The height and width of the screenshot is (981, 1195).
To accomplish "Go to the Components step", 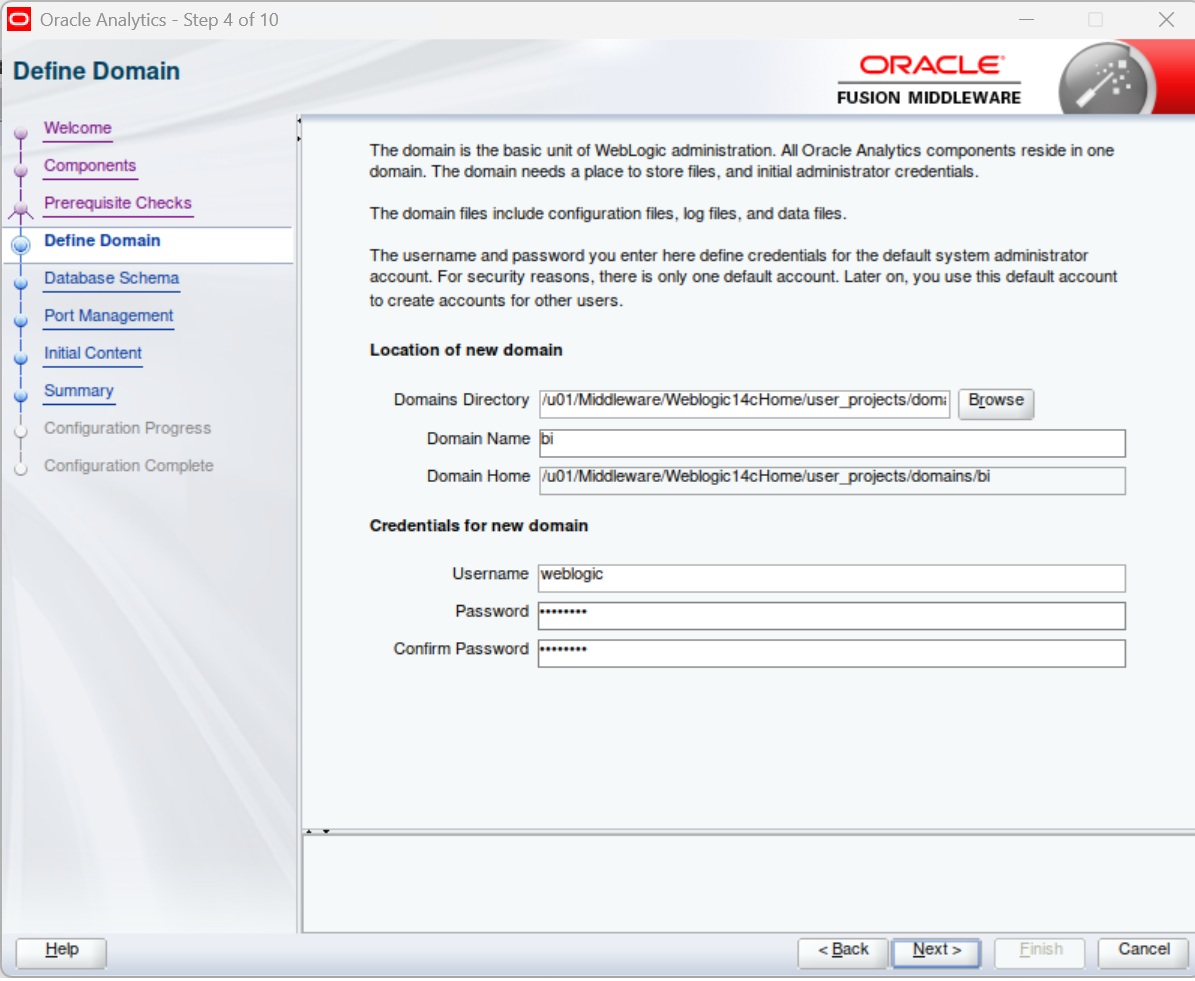I will click(x=90, y=165).
